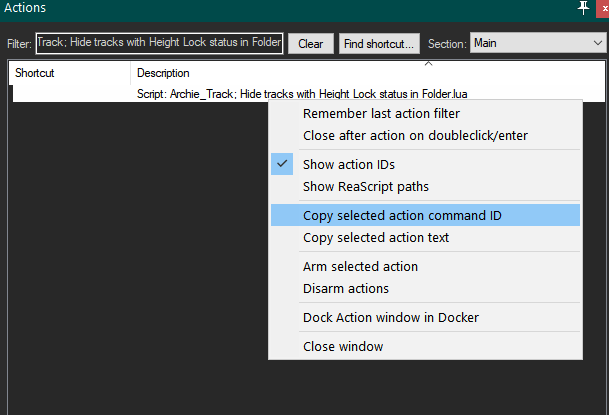Enable Show ReaScript paths option
Screen dimensions: 609x415
[365, 186]
